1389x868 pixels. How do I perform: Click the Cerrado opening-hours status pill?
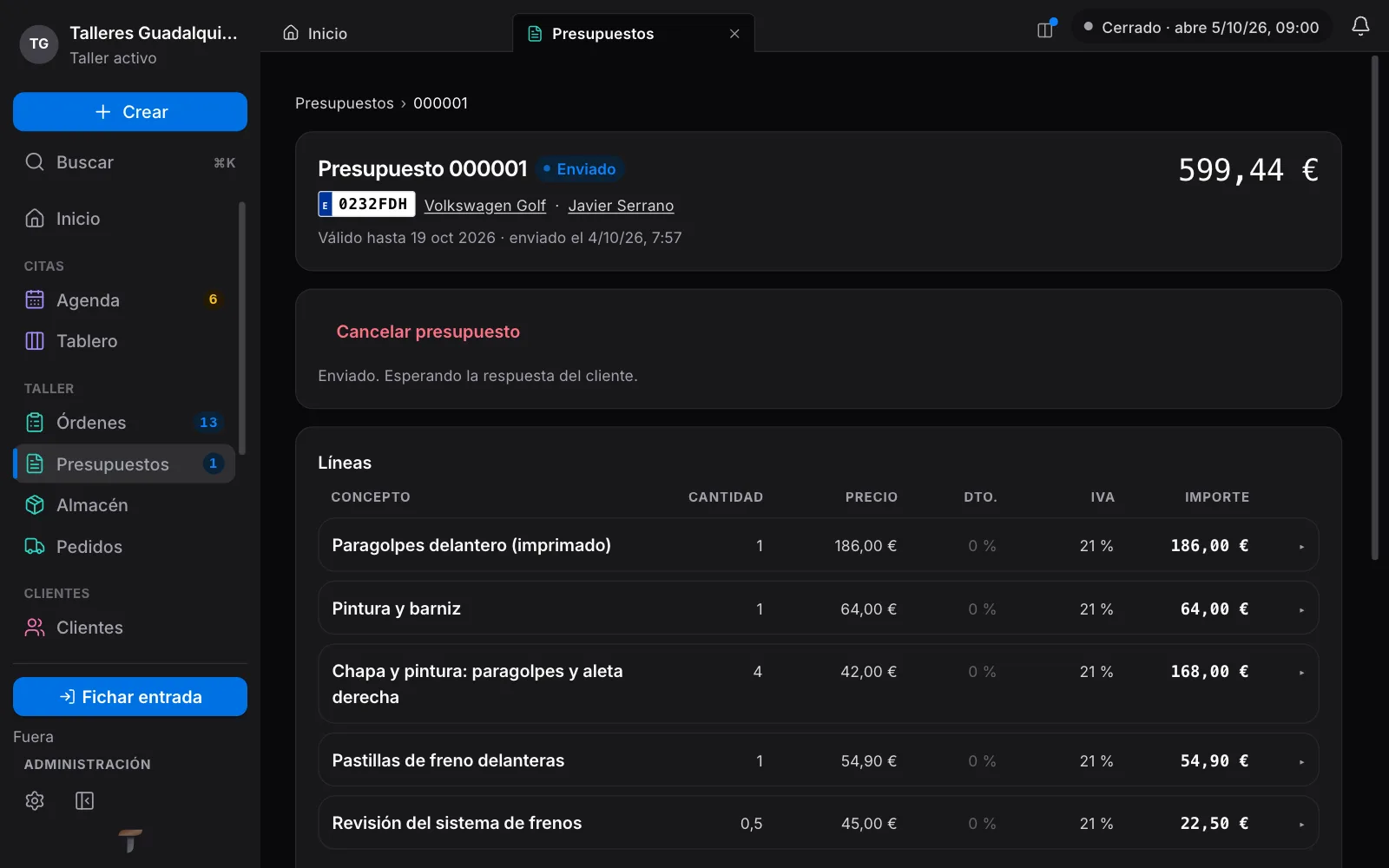(x=1201, y=27)
